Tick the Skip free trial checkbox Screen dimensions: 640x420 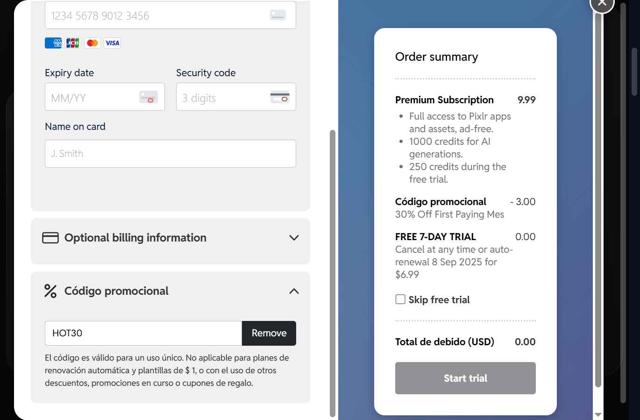400,299
